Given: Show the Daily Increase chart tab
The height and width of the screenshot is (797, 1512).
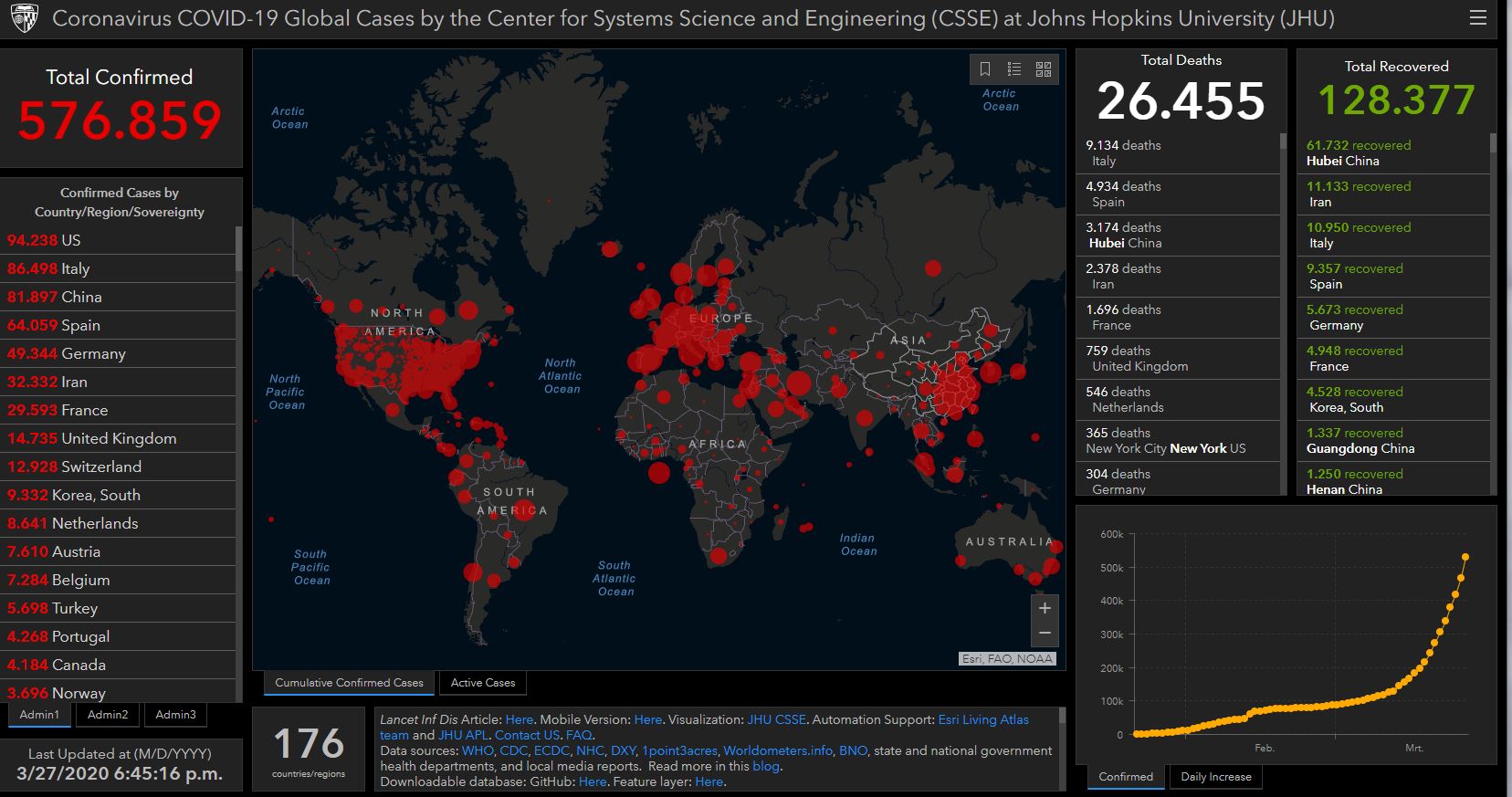Looking at the screenshot, I should [1215, 777].
